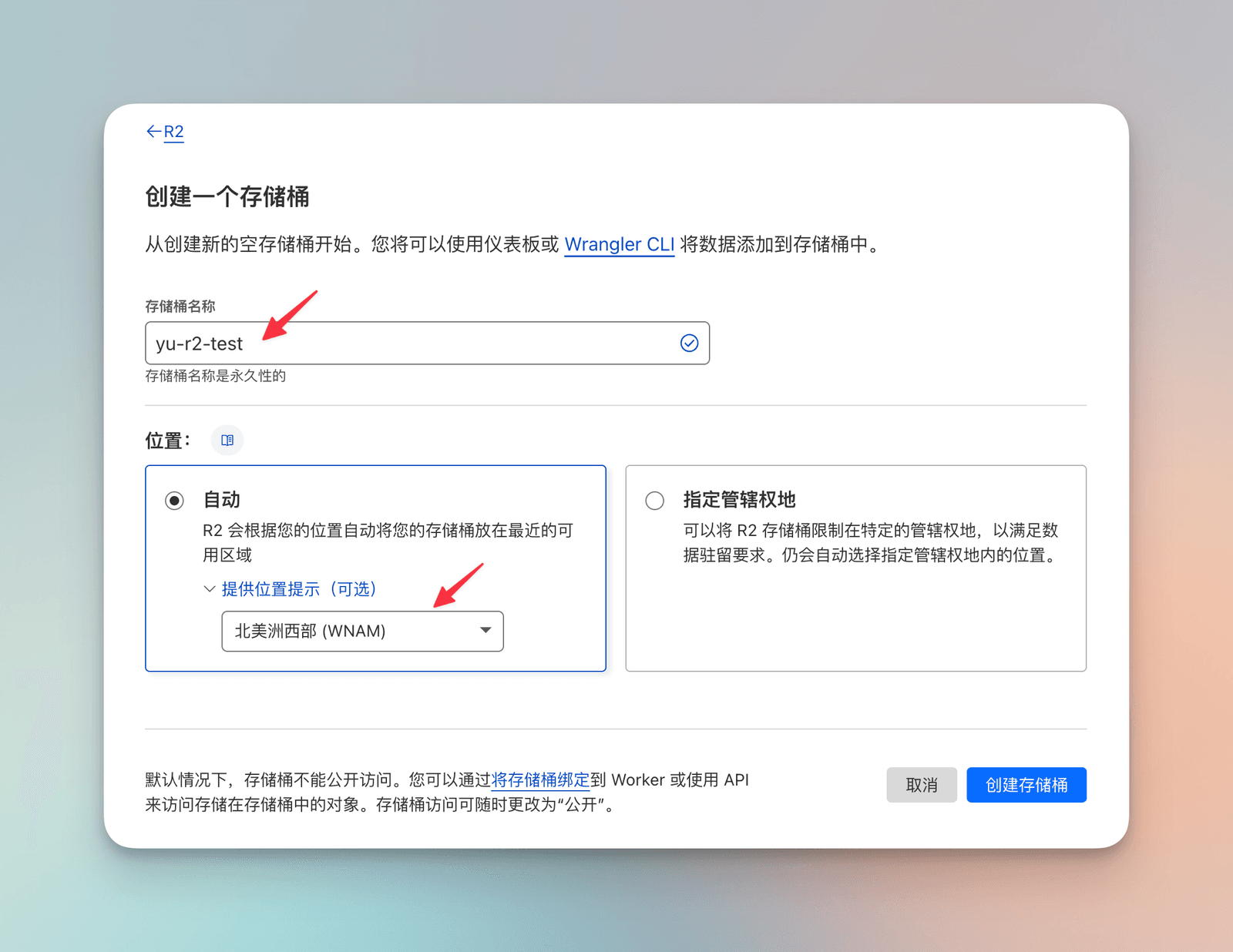Click the 创建存储桶 button
The height and width of the screenshot is (952, 1233).
(1026, 785)
